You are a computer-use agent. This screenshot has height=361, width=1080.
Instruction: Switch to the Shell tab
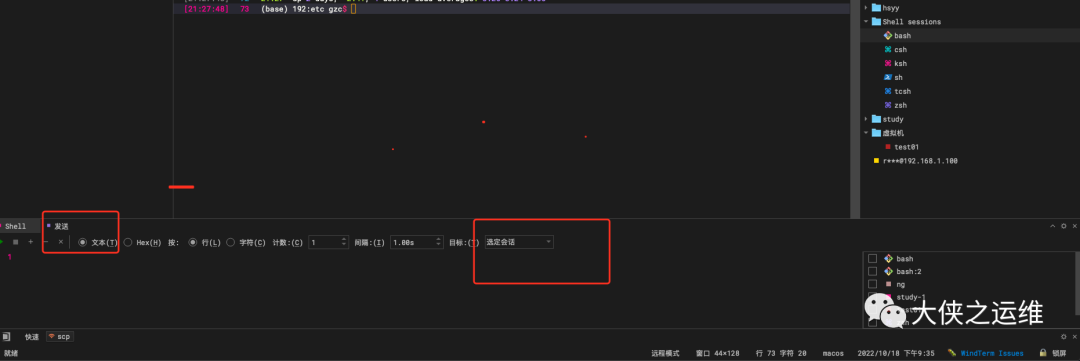[x=14, y=226]
